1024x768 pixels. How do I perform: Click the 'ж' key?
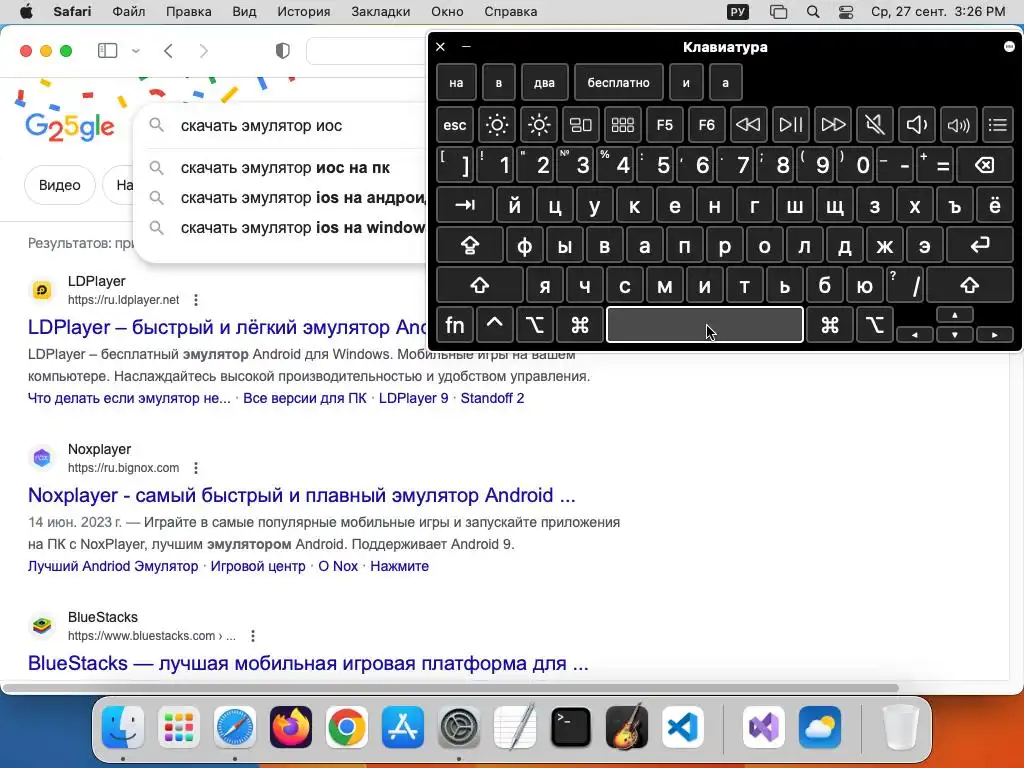[x=884, y=246]
